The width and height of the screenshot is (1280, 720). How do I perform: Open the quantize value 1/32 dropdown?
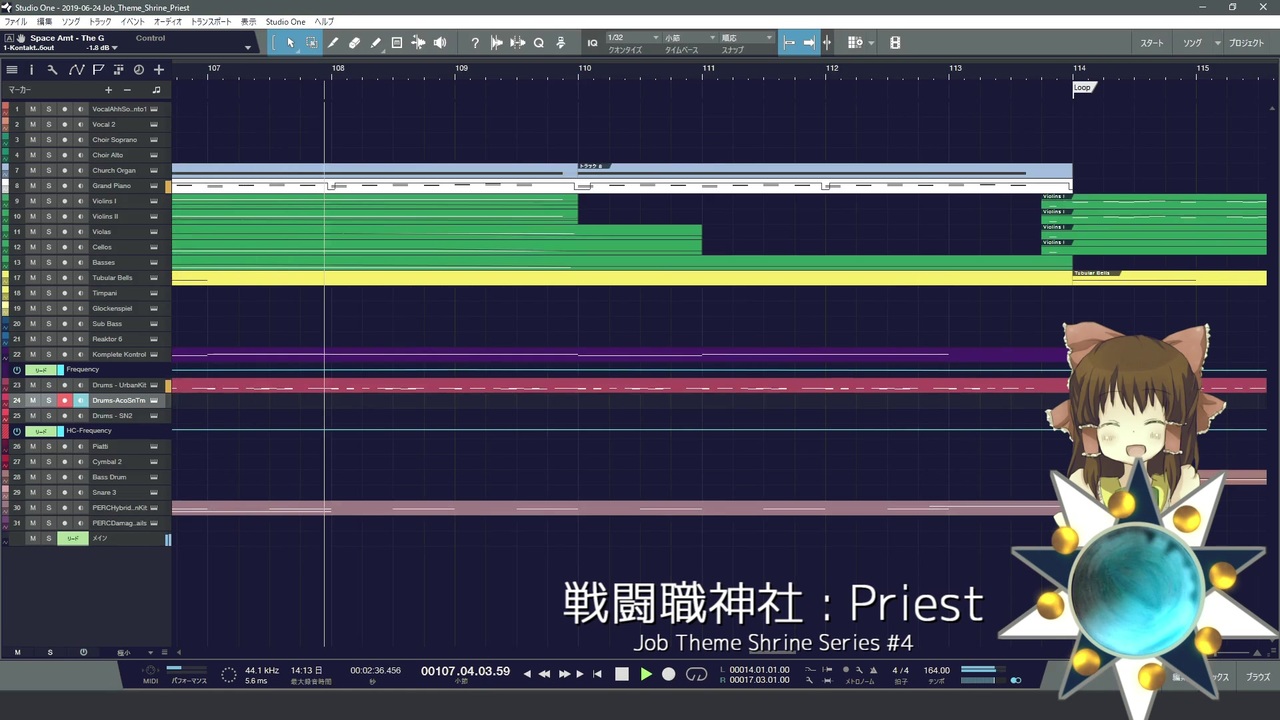[632, 38]
